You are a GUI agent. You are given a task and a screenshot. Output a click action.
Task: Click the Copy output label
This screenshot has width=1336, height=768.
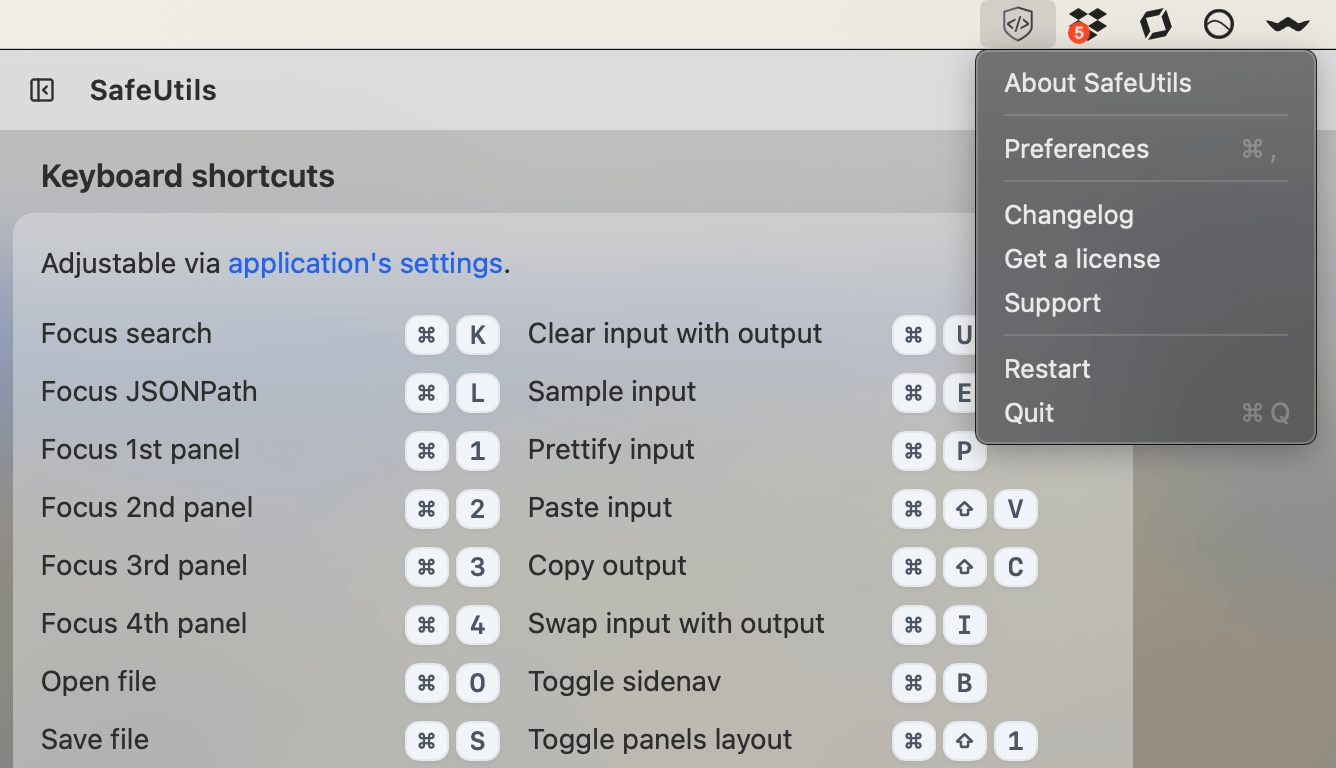(607, 566)
